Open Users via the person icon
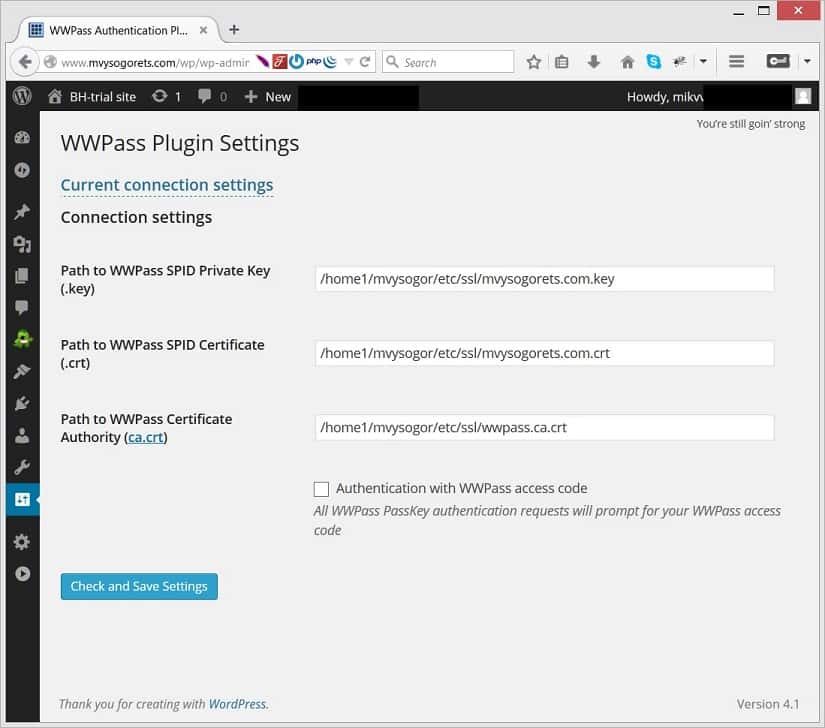The image size is (825, 728). (x=22, y=435)
